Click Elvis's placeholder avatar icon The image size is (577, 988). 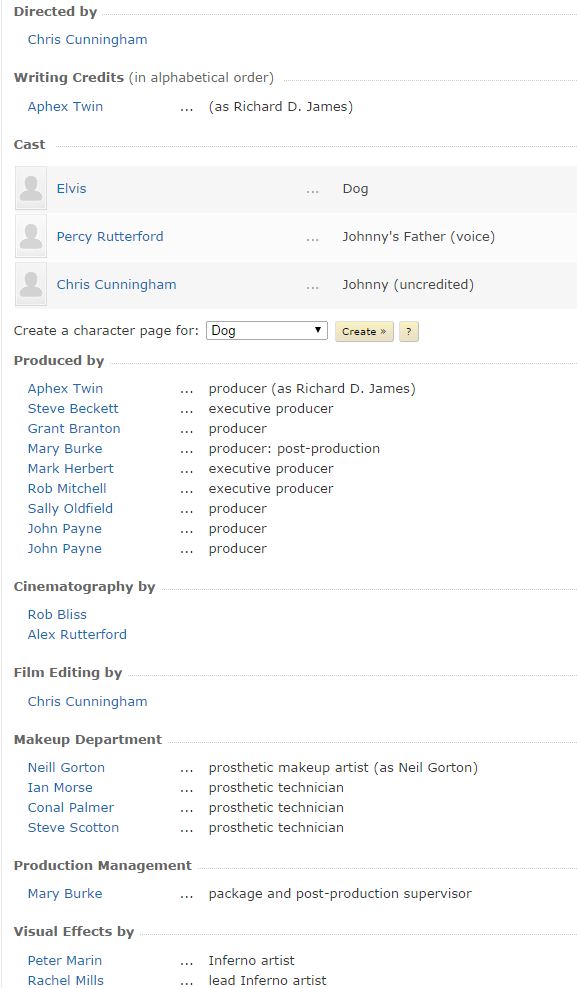[x=31, y=188]
